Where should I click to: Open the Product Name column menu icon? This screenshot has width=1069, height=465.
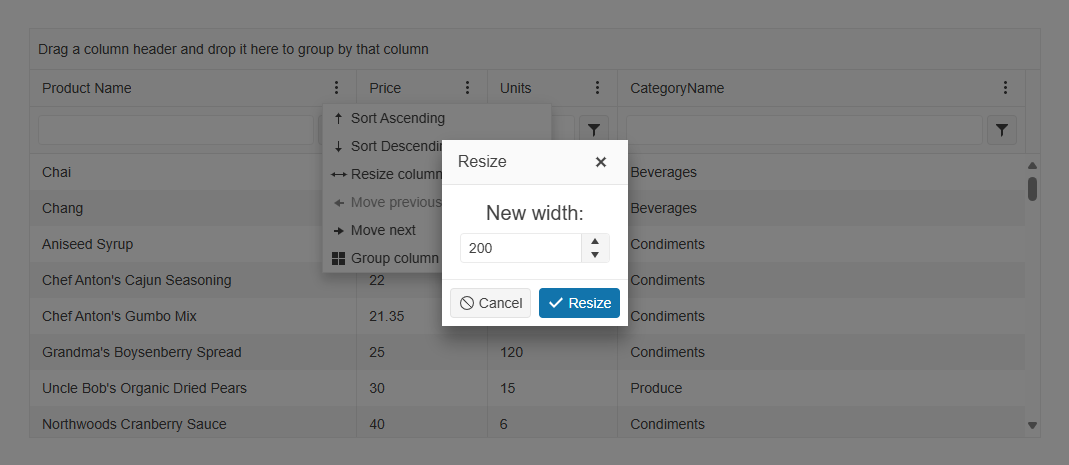[x=337, y=88]
